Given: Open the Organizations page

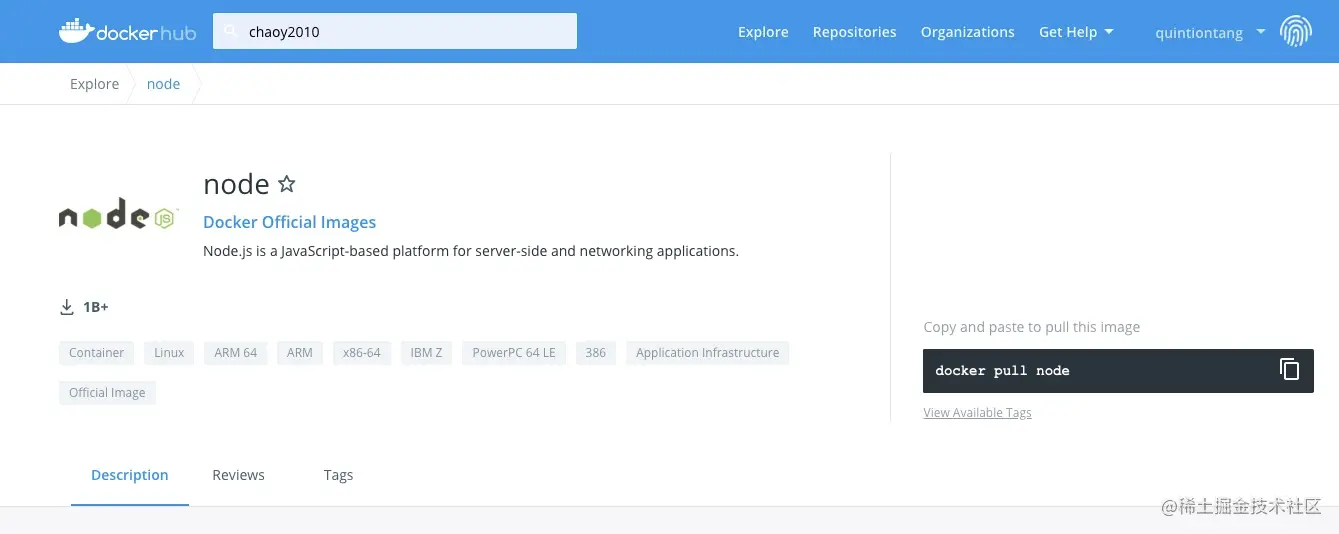Looking at the screenshot, I should click(x=967, y=32).
